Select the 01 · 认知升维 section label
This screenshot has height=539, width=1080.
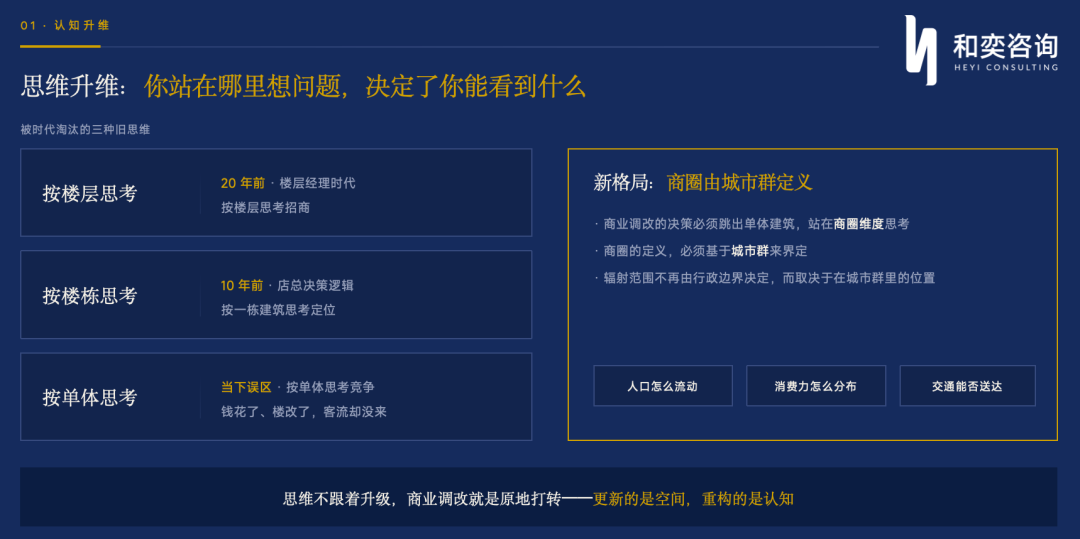tap(65, 25)
